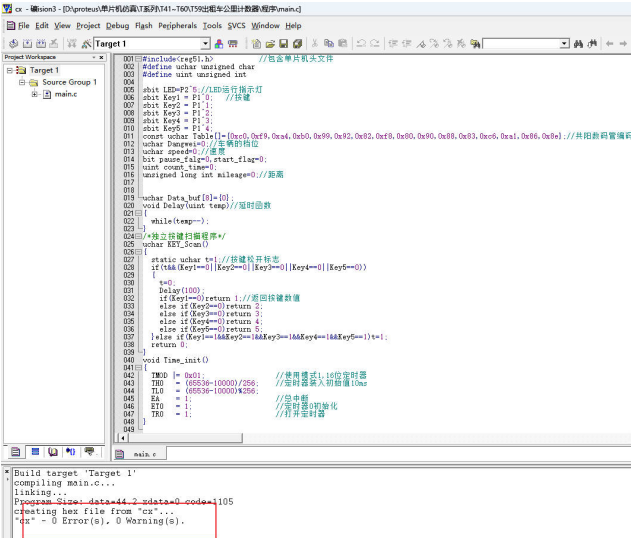Screen dimensions: 640x538
Task: Open the Flash menu
Action: click(x=144, y=26)
